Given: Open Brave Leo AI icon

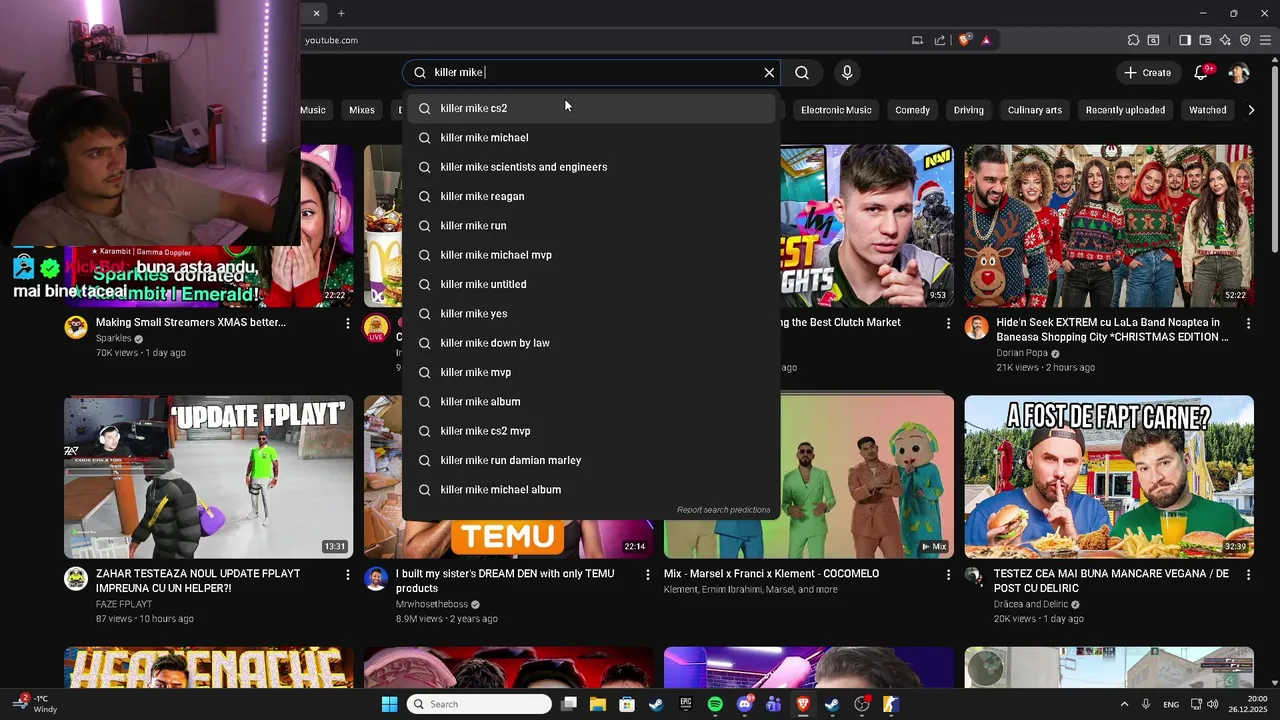Looking at the screenshot, I should (1225, 40).
